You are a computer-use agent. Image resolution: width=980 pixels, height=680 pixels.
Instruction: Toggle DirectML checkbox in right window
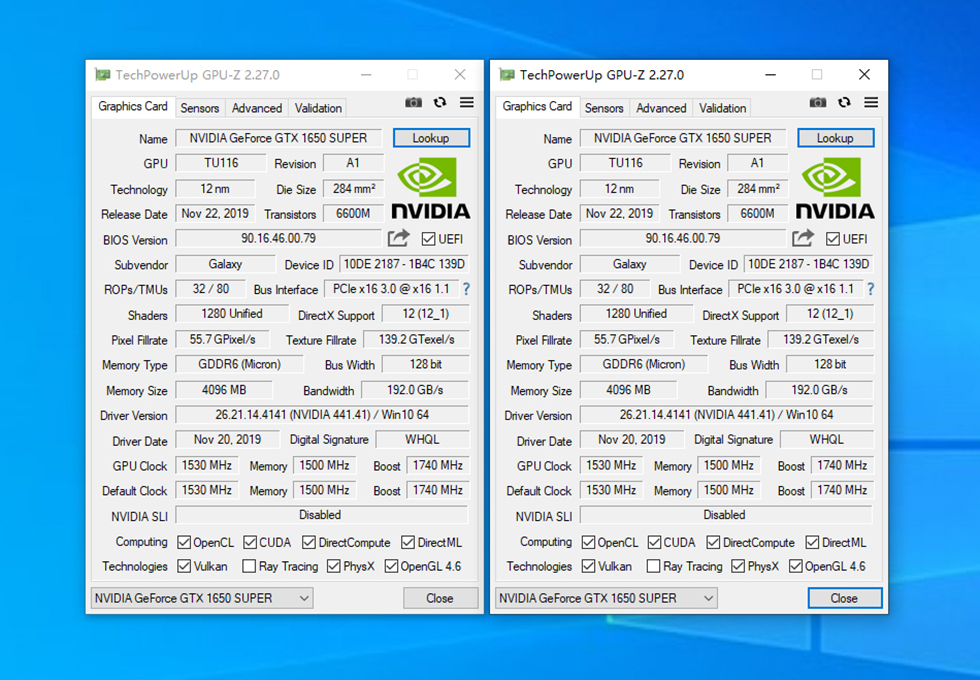812,542
